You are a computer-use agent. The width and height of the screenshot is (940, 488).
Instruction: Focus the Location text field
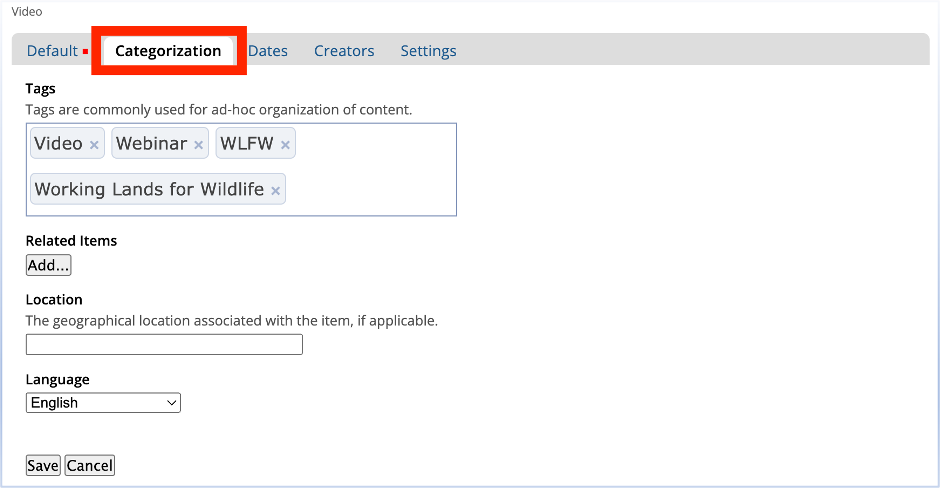coord(164,345)
